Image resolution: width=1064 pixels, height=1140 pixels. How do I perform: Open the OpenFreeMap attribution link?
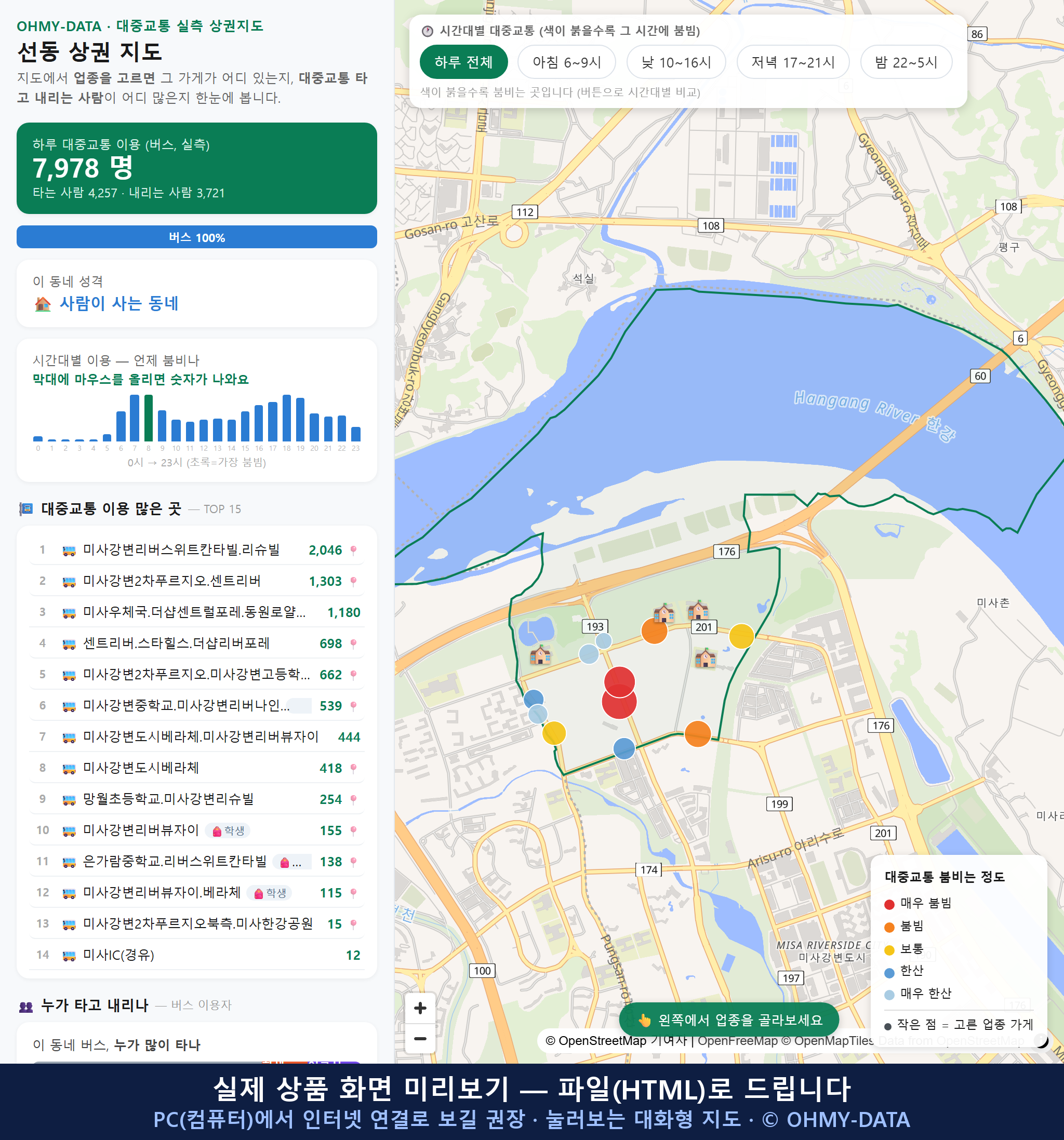coord(737,1040)
